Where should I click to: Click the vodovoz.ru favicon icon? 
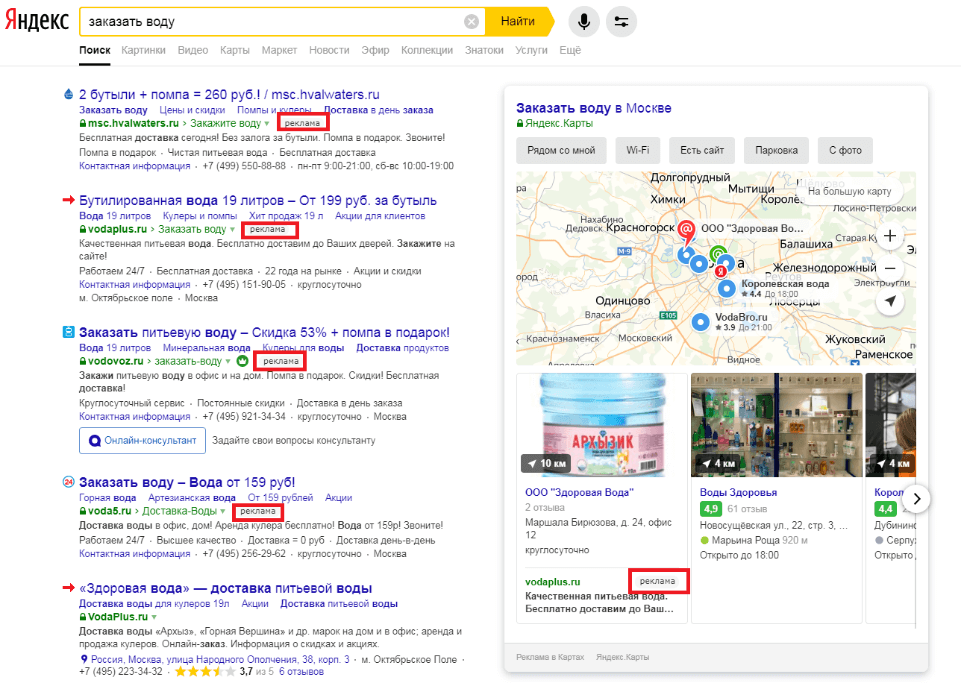pos(69,332)
